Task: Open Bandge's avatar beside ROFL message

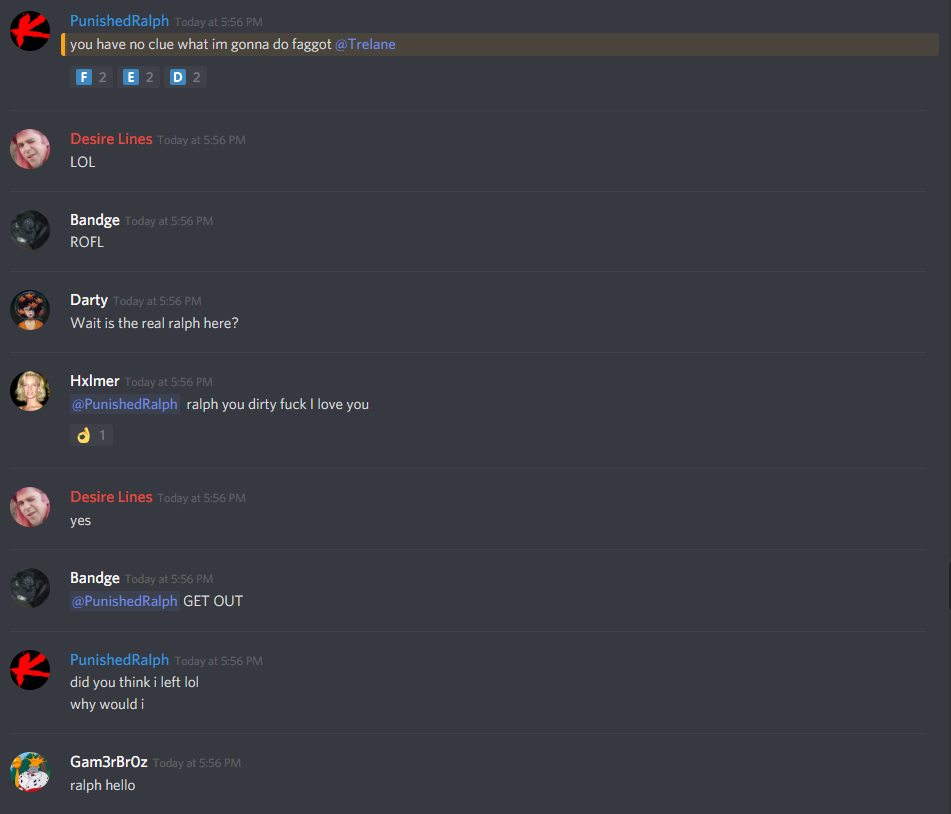Action: click(x=30, y=230)
